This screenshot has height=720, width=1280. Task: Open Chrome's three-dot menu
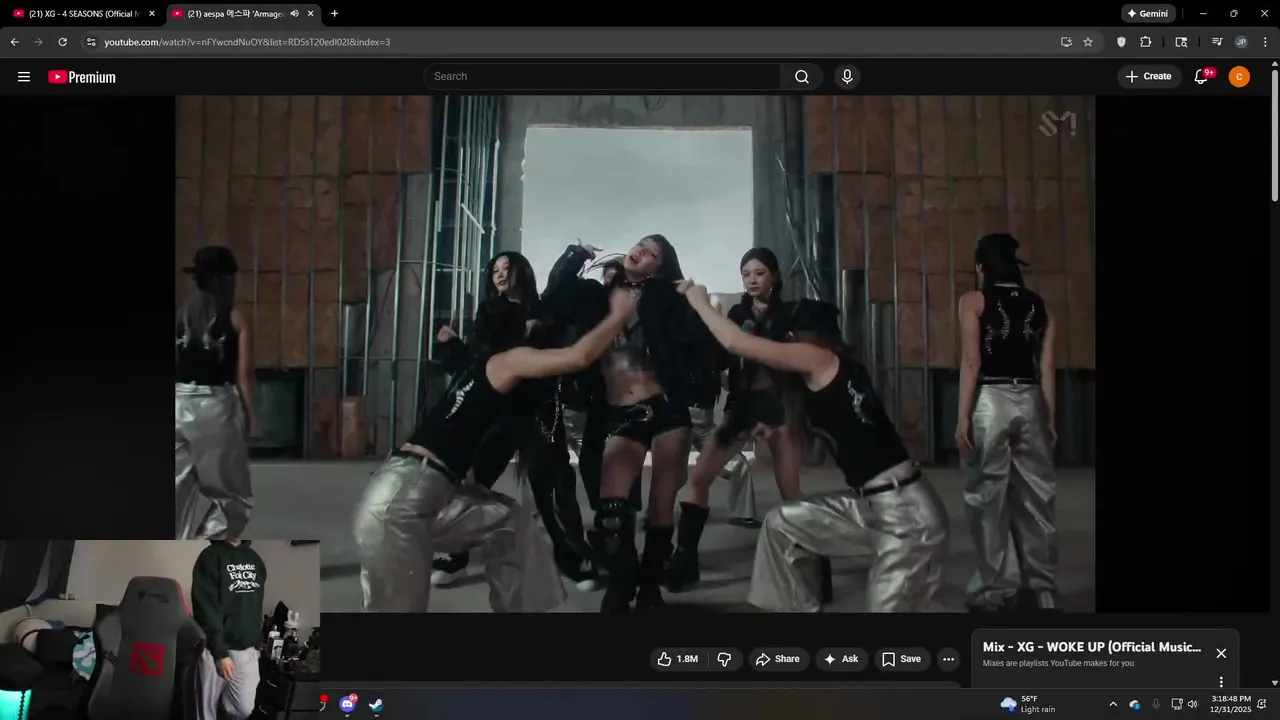pos(1265,42)
